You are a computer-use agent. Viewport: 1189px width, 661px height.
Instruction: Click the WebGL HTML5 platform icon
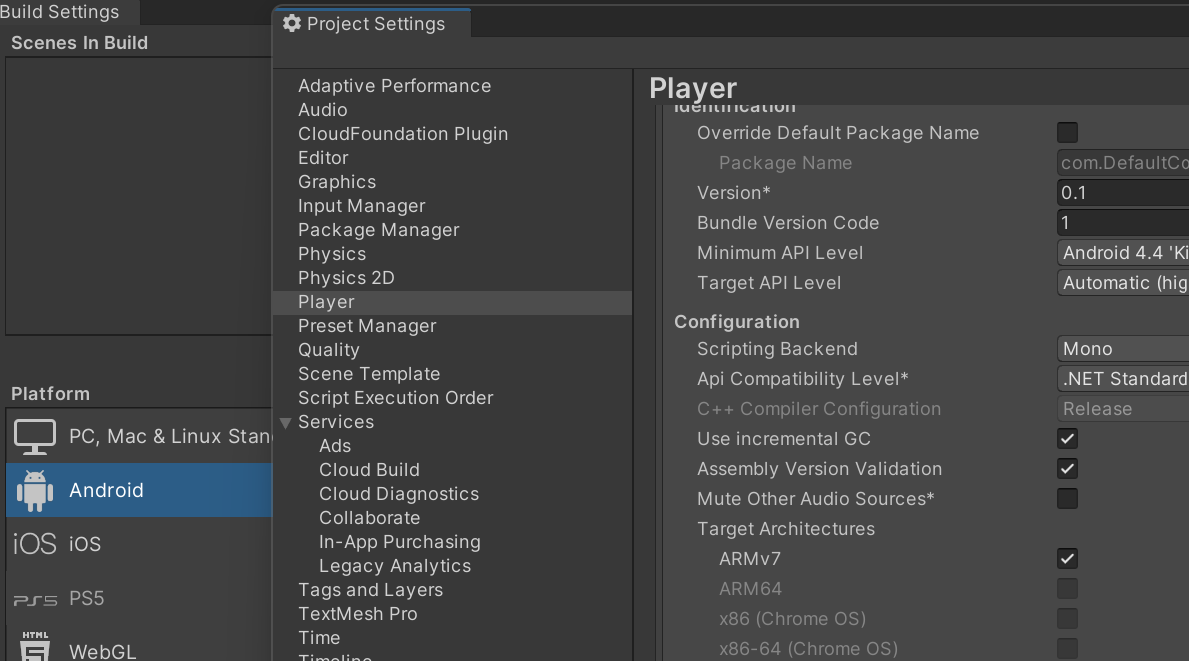(x=35, y=647)
